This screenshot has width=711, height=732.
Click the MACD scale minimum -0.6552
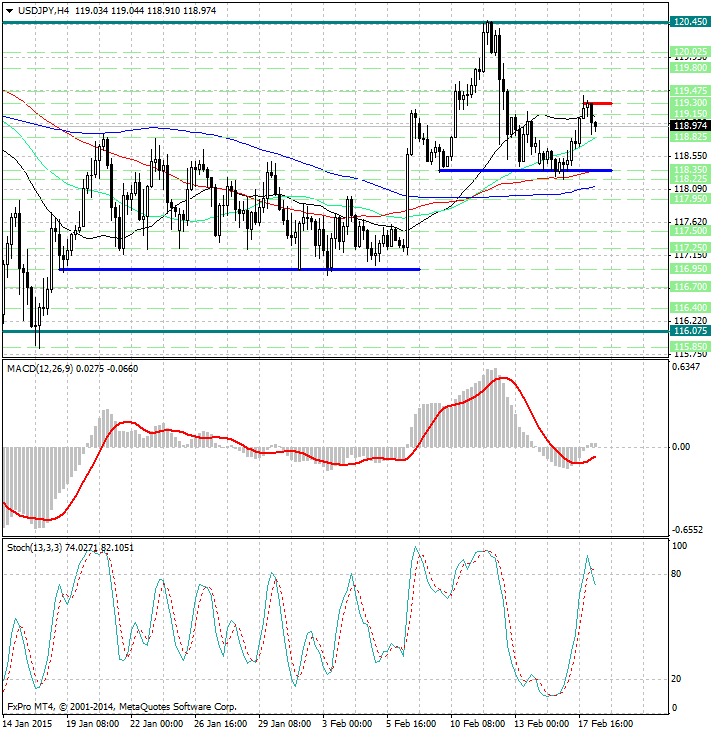click(x=687, y=530)
